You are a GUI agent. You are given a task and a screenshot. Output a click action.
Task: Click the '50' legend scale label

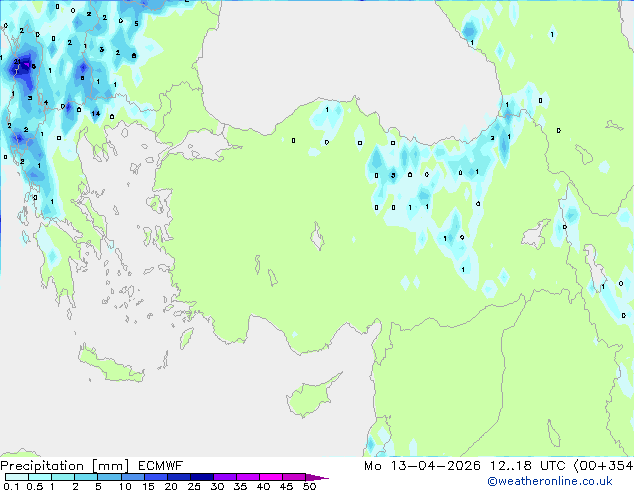coord(310,486)
